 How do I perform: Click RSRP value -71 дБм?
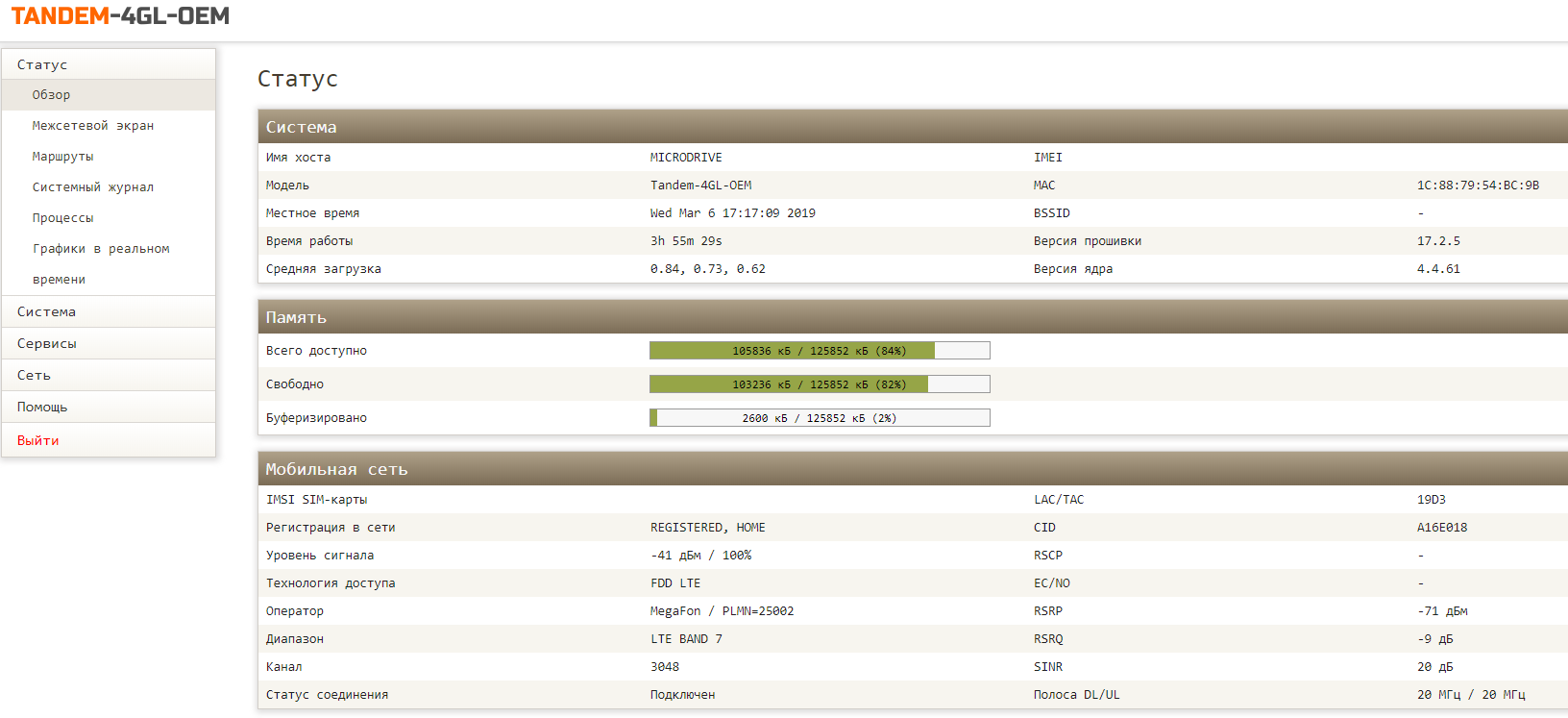[x=1442, y=611]
